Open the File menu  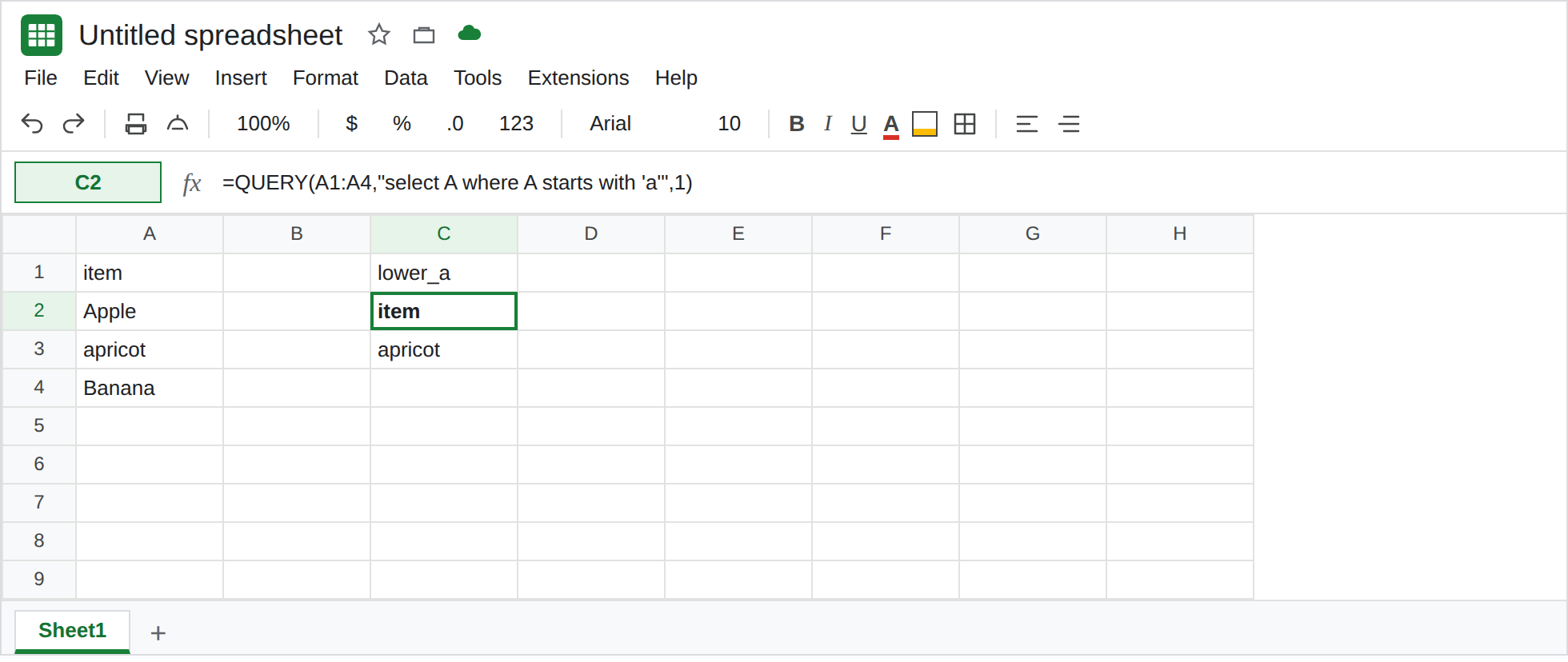click(41, 78)
